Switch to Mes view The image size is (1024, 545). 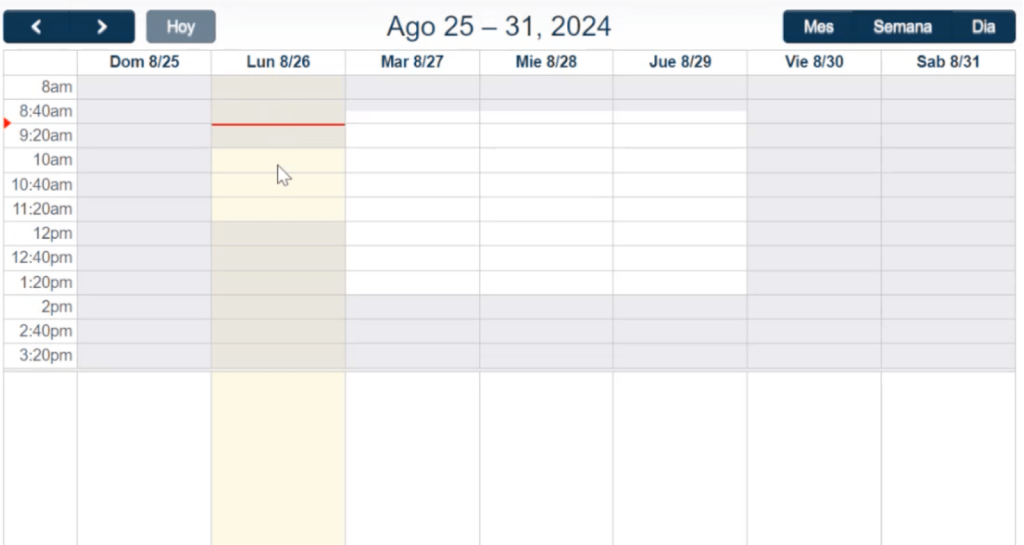[818, 27]
